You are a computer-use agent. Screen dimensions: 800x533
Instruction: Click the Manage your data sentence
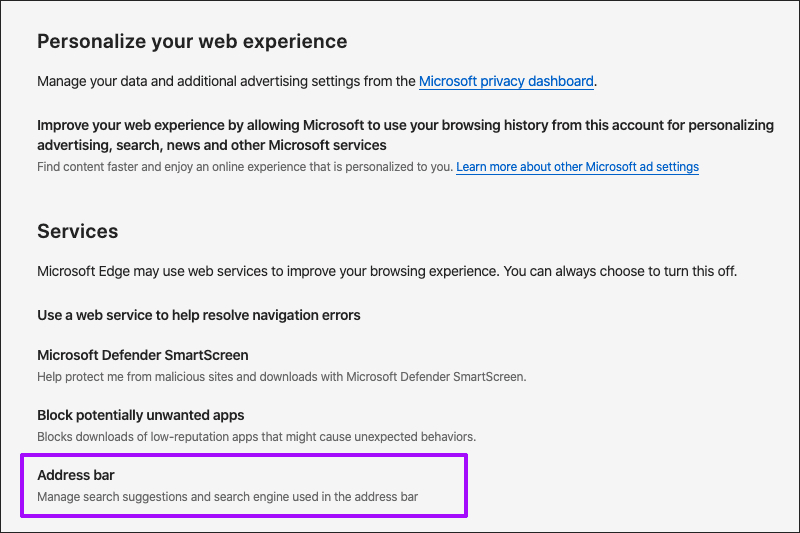[x=227, y=81]
